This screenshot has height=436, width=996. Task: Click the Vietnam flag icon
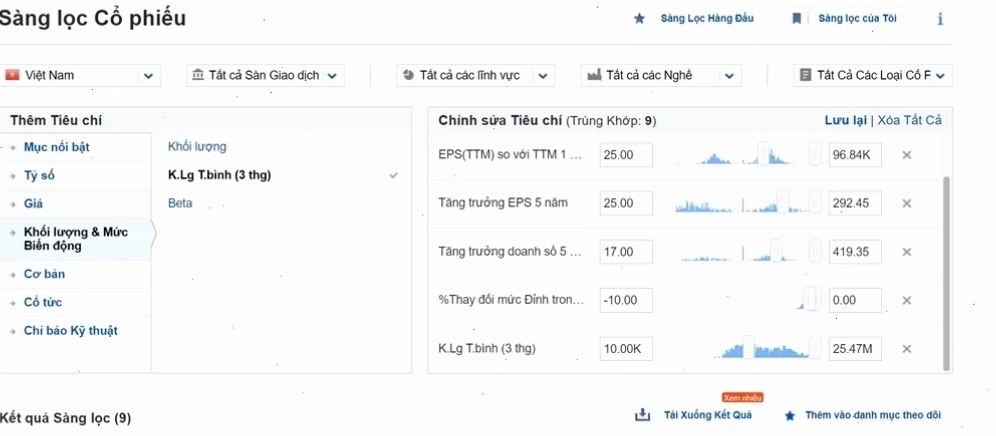pos(12,75)
